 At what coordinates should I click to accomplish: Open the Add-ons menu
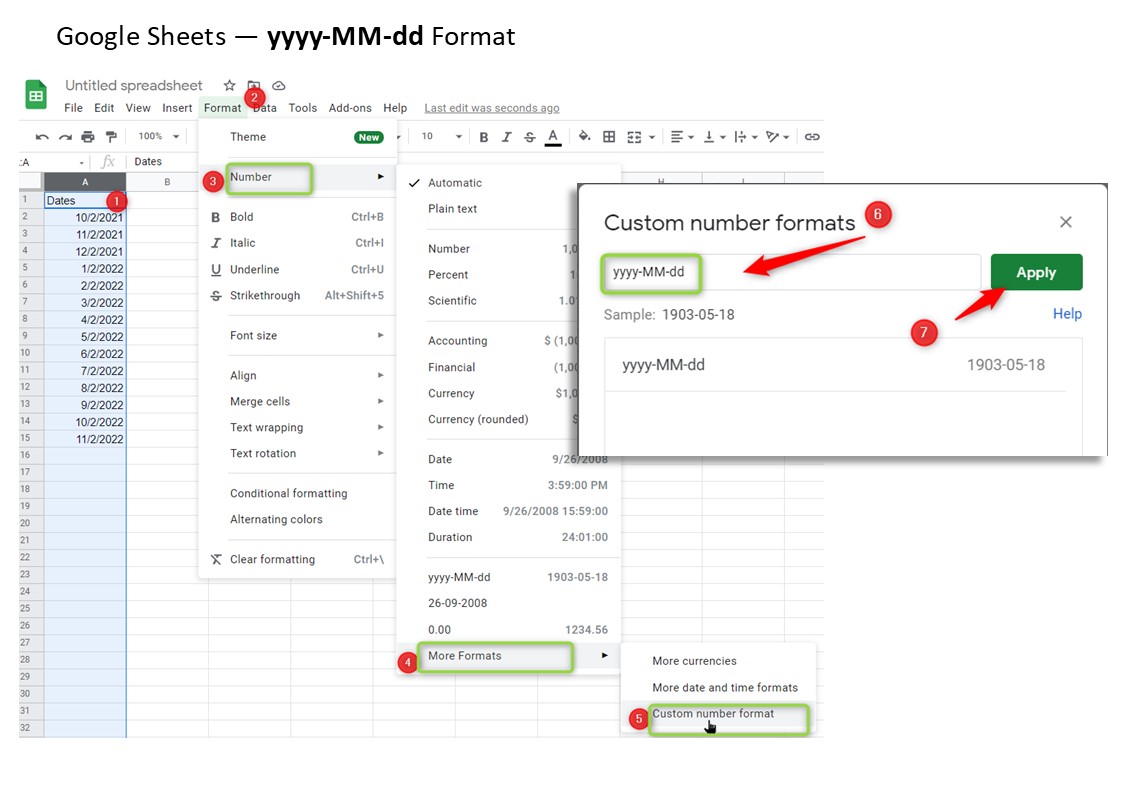[350, 108]
